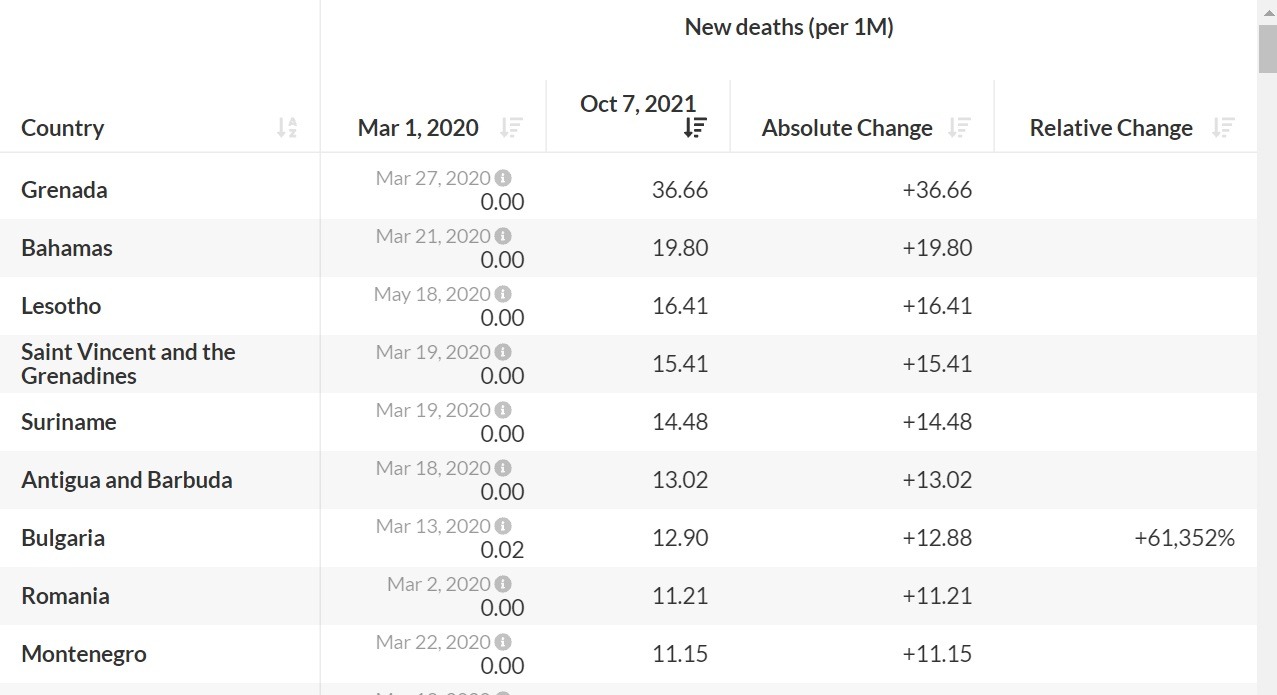1277x695 pixels.
Task: Click the Oct 7, 2021 sort icon
Action: coord(695,128)
